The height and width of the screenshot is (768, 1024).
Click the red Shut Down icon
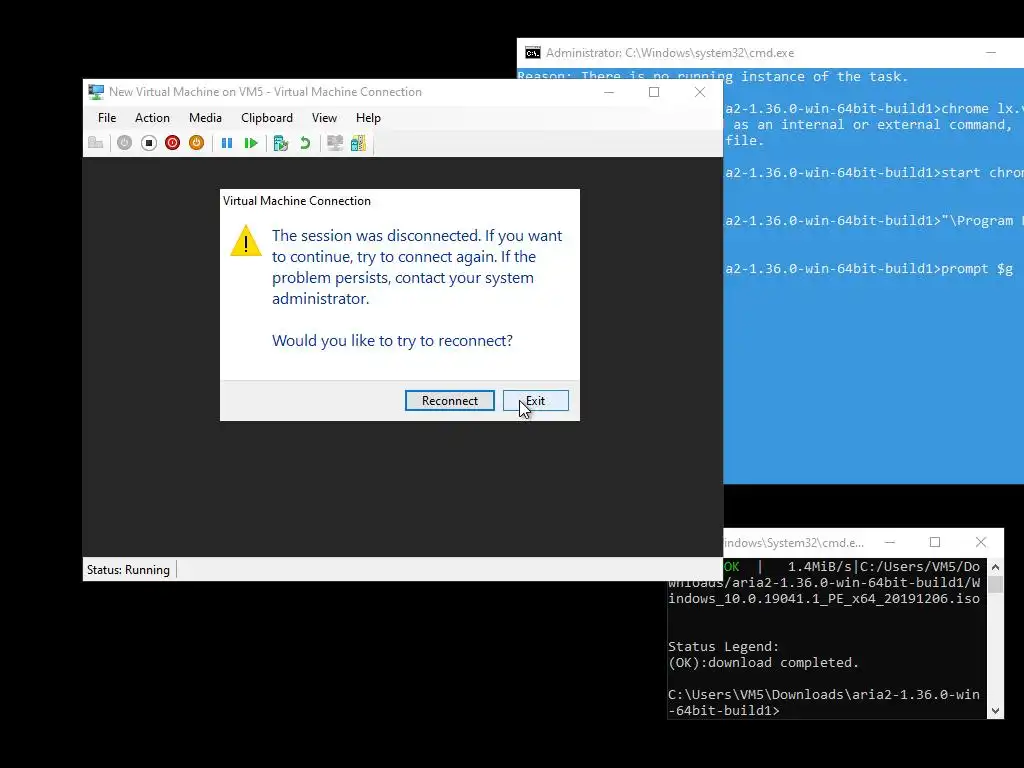click(172, 143)
